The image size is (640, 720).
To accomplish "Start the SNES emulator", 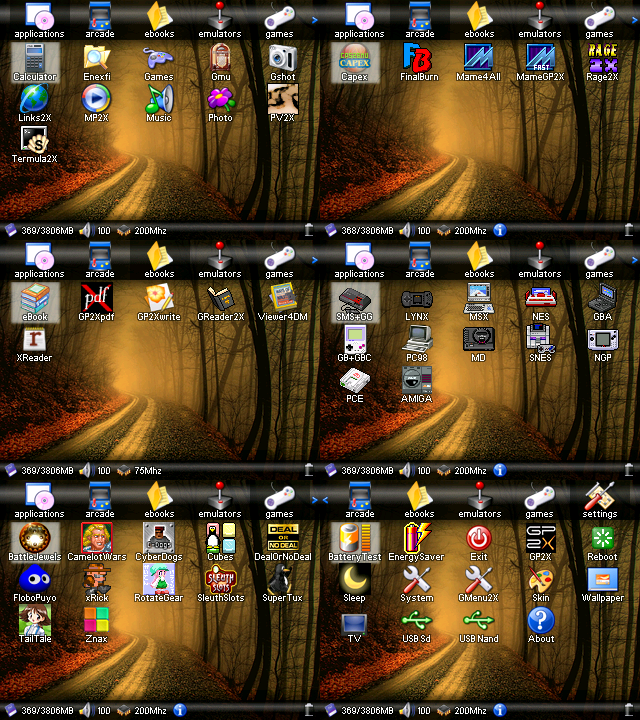I will (540, 343).
